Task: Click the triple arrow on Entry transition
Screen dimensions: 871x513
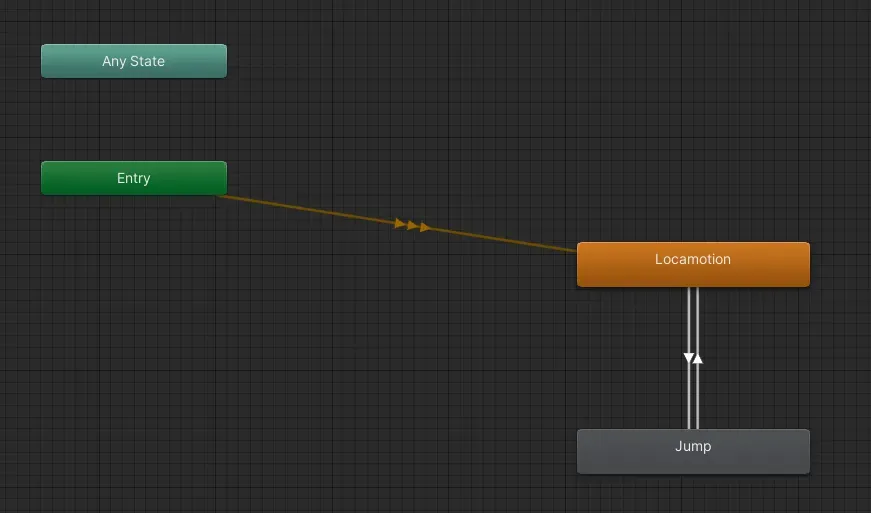Action: click(x=412, y=225)
